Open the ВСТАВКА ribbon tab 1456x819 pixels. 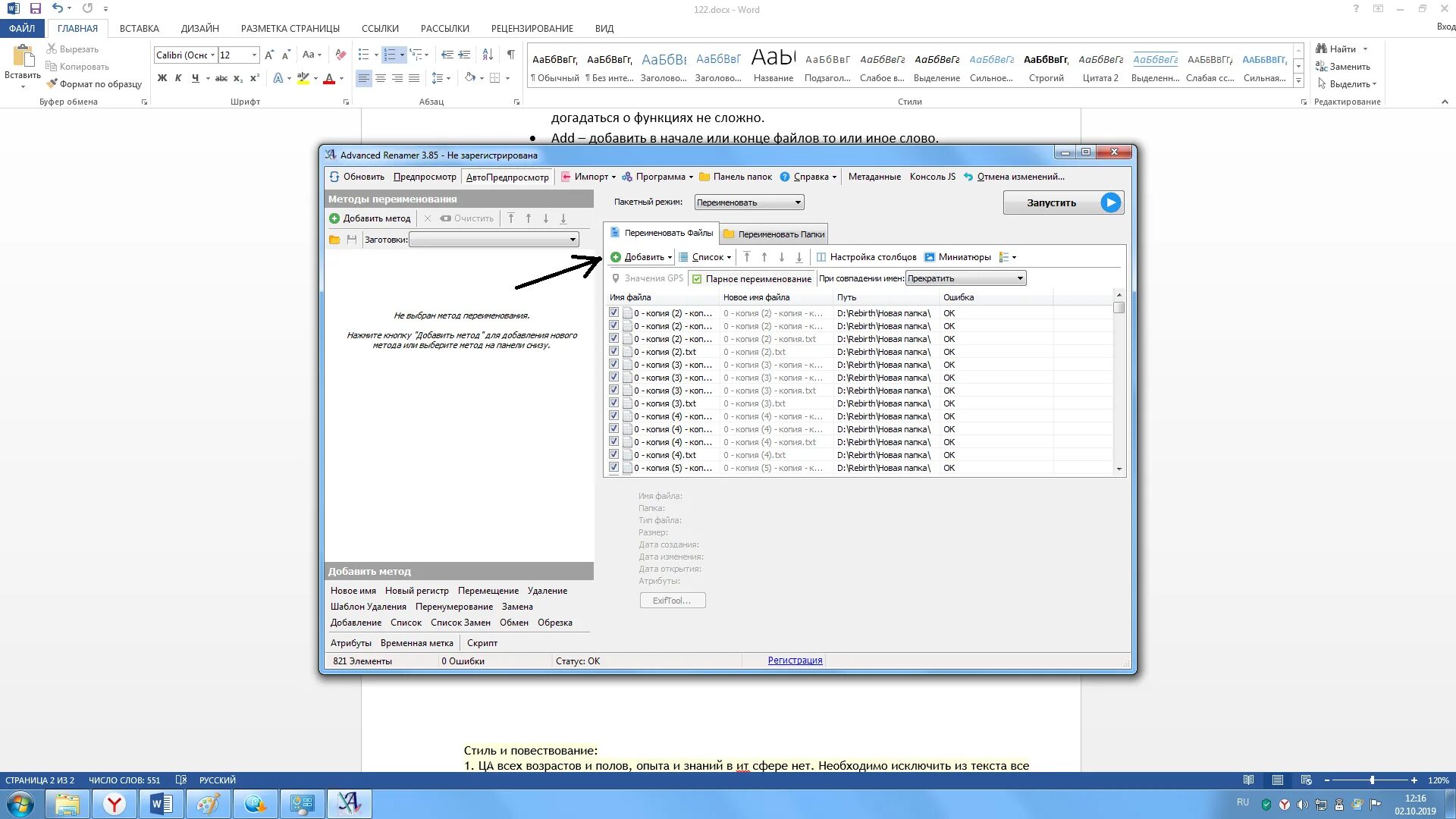(x=140, y=28)
